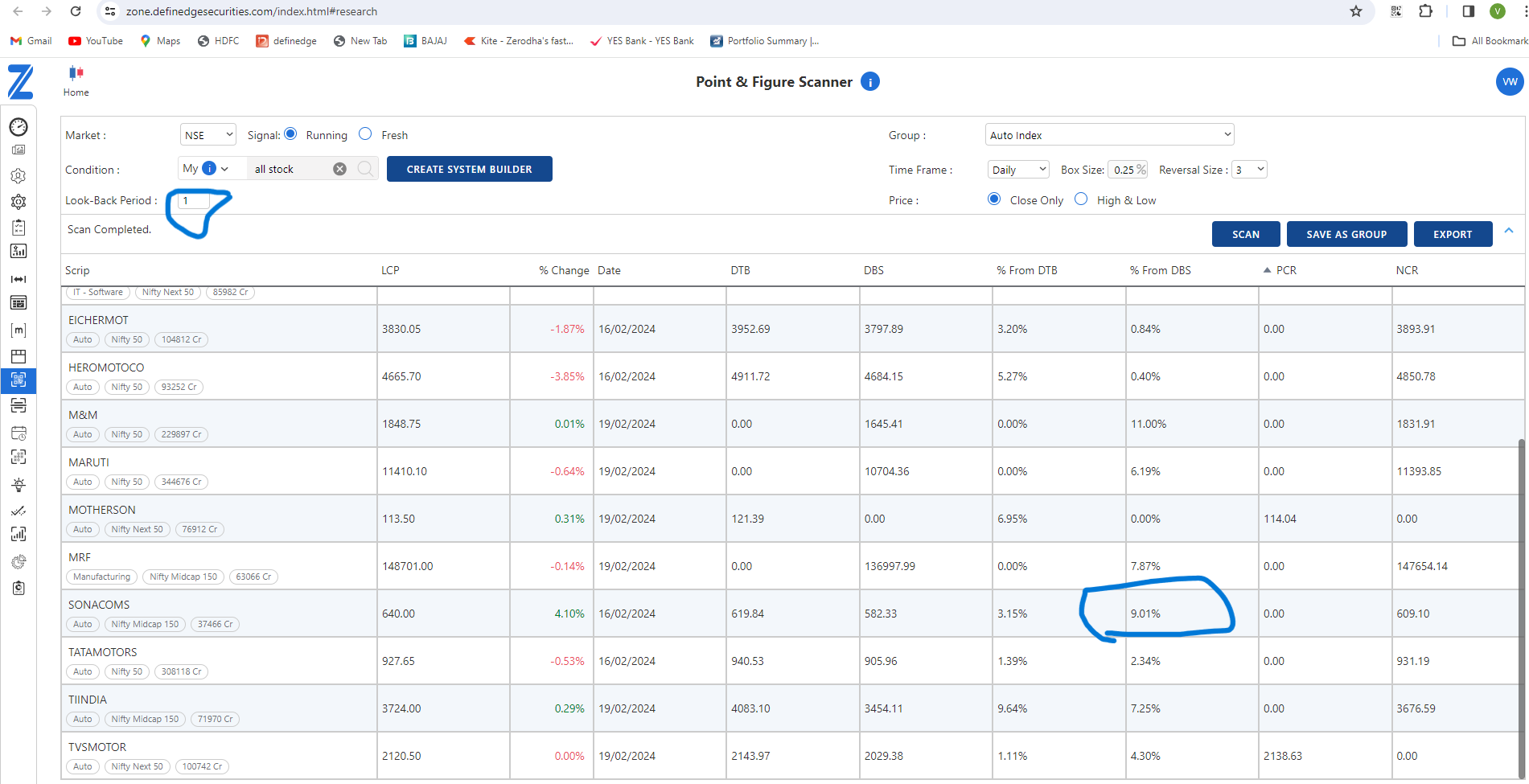
Task: Open the All Bookmarks folder
Action: coord(1490,41)
